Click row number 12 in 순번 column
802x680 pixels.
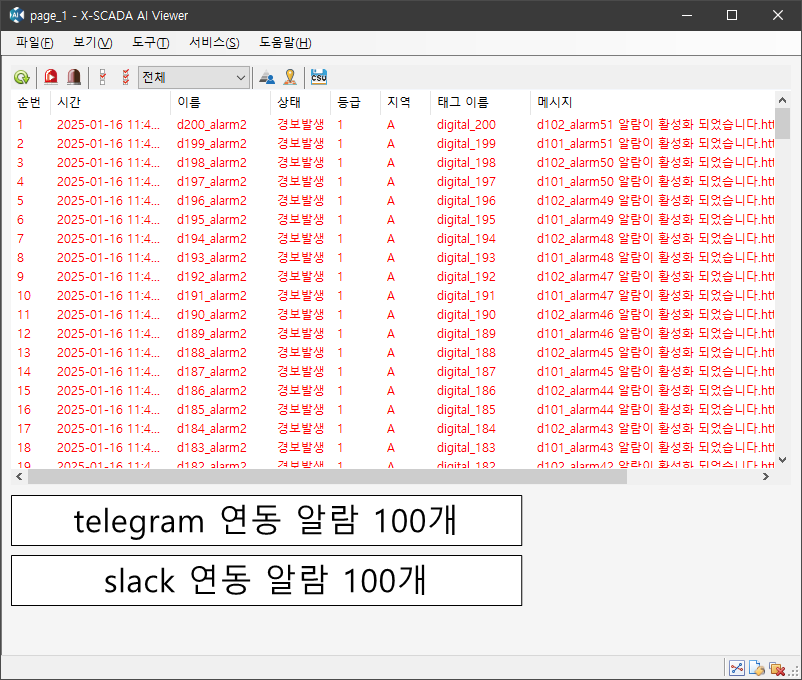[24, 334]
